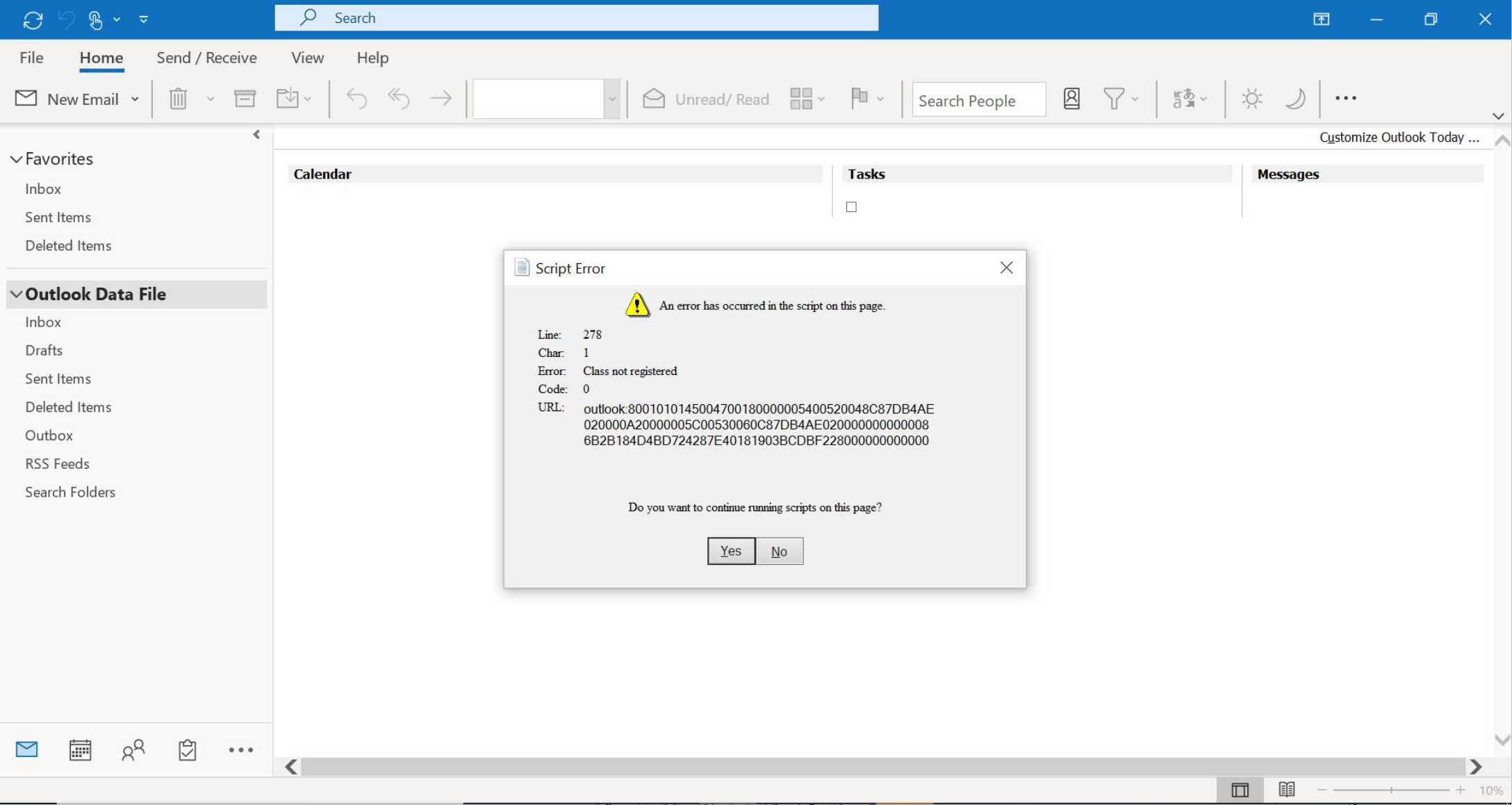Click the Reply arrow icon
1512x805 pixels.
pos(356,99)
